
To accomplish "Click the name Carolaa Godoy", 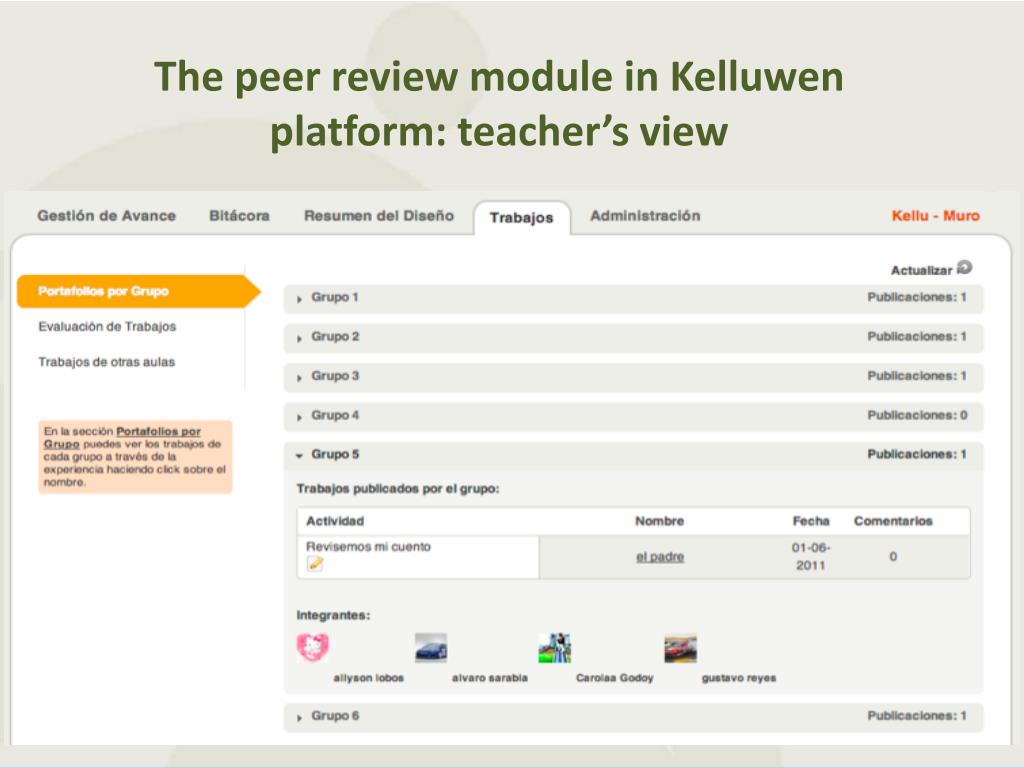I will [x=615, y=678].
